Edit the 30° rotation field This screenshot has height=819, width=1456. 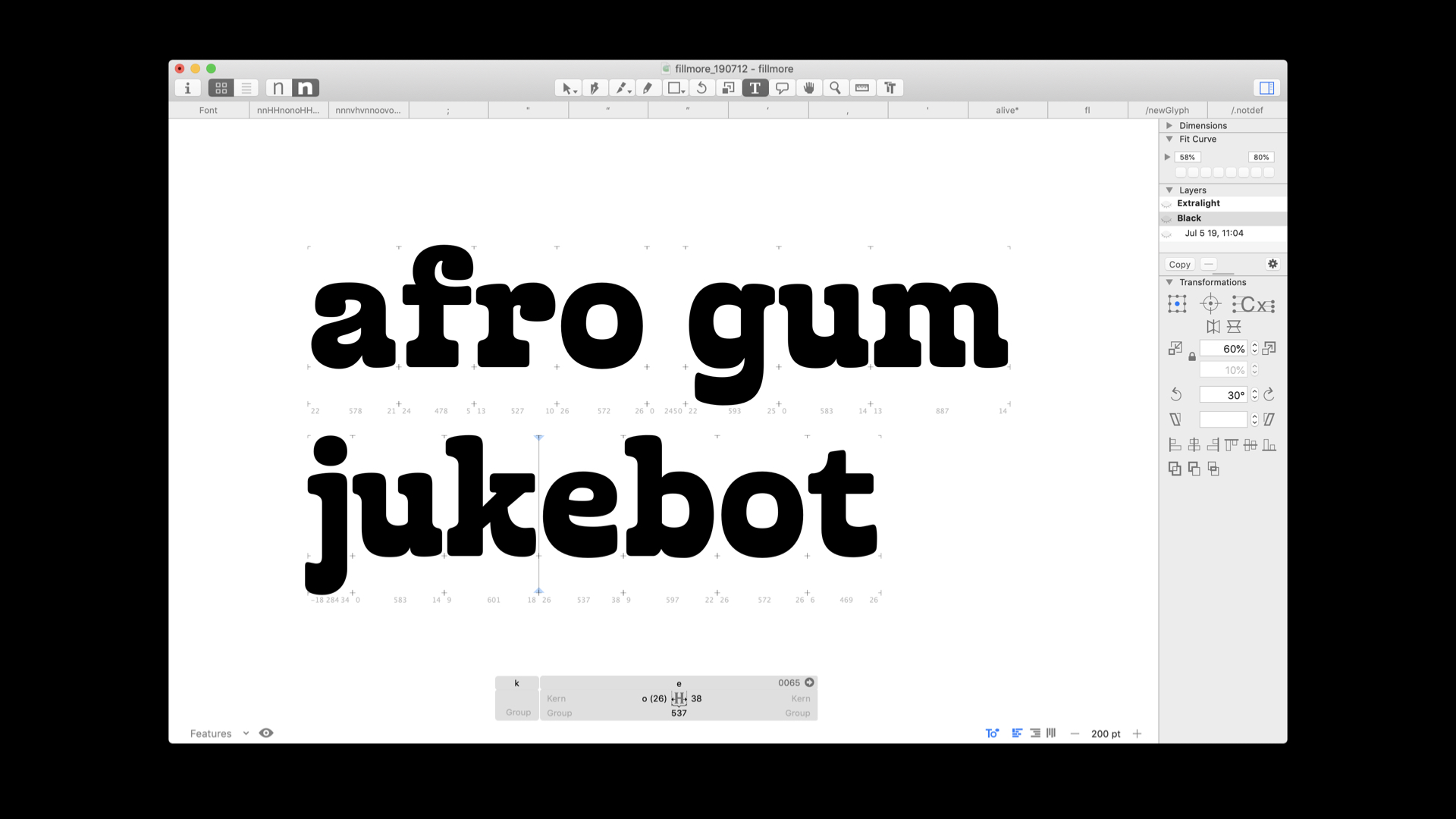[1223, 395]
